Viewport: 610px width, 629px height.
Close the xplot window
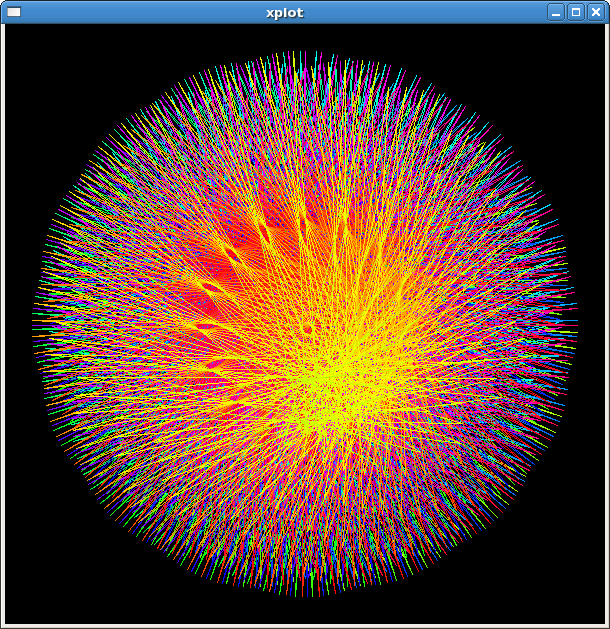[x=596, y=12]
